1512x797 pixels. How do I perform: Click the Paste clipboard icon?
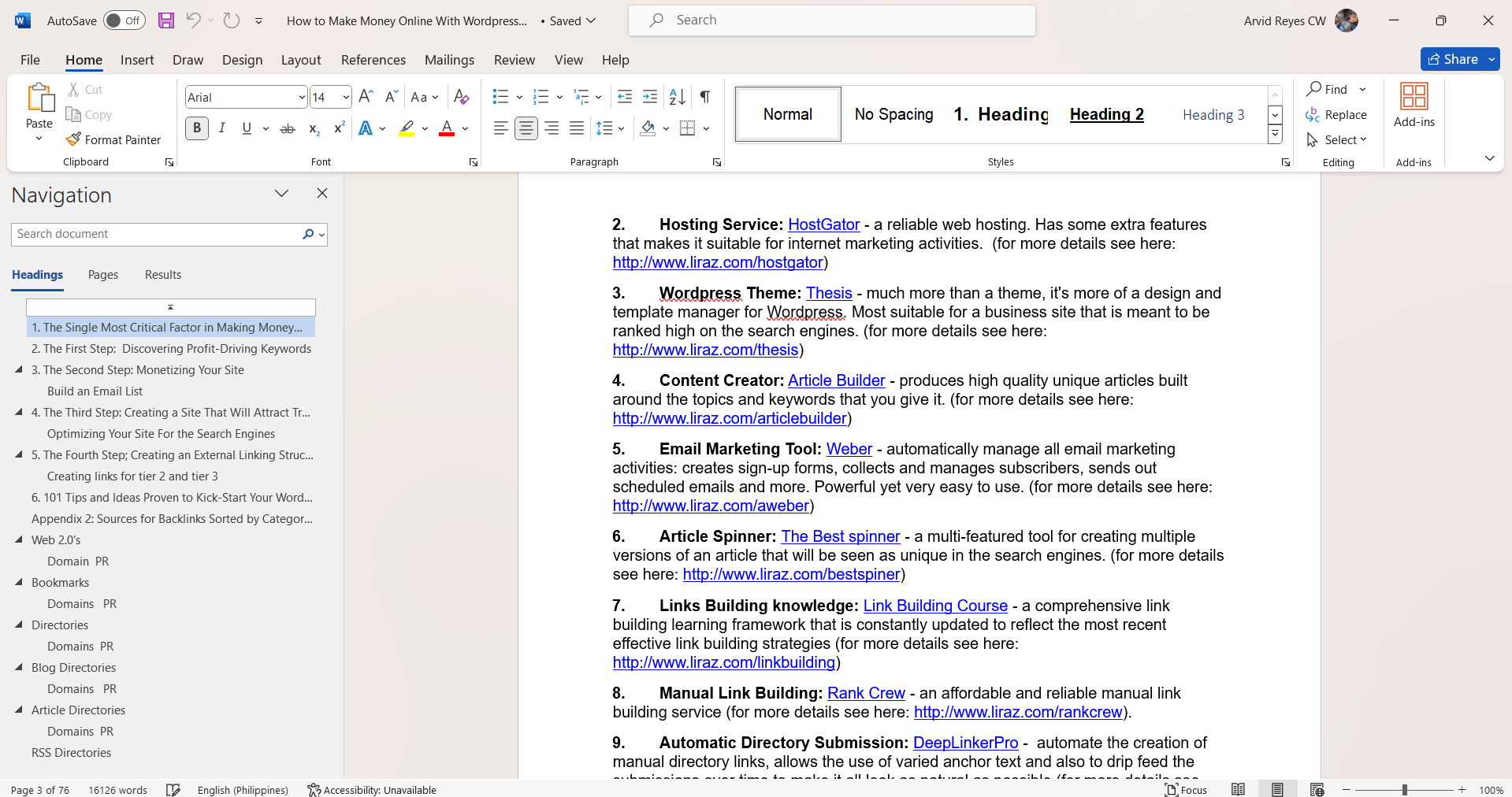39,98
